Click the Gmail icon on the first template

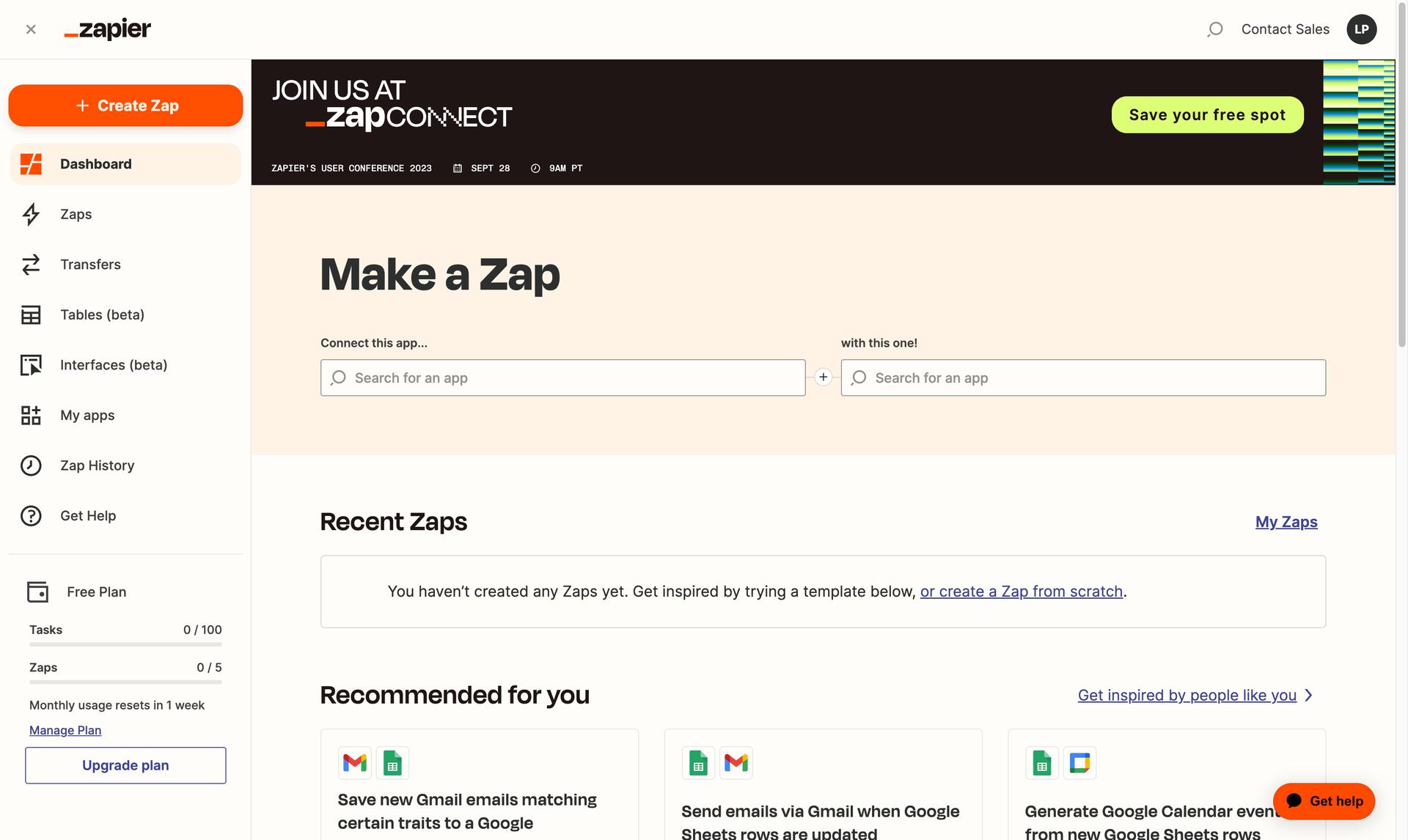[x=355, y=762]
